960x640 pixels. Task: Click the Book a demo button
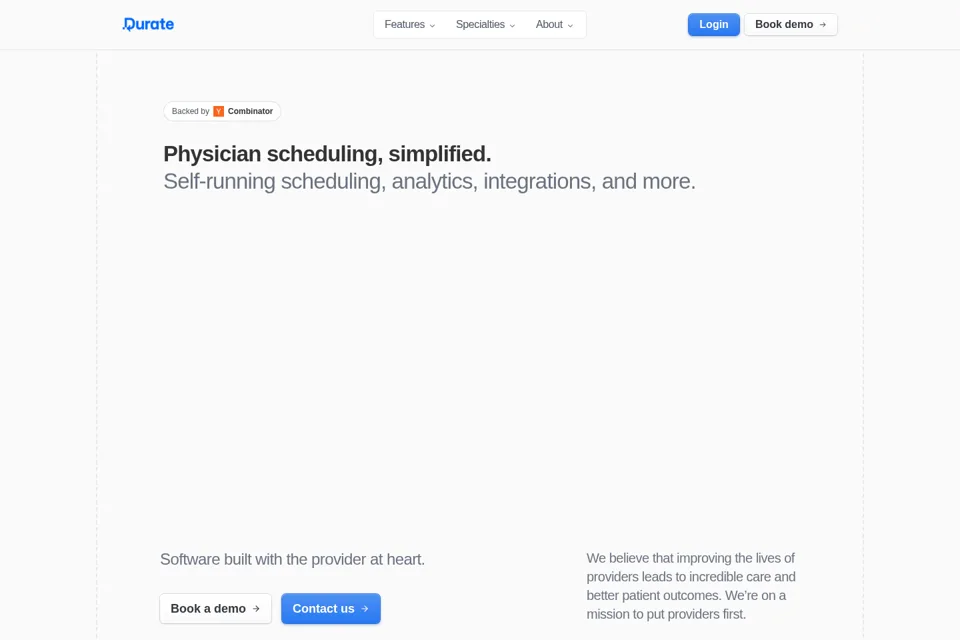(x=216, y=609)
